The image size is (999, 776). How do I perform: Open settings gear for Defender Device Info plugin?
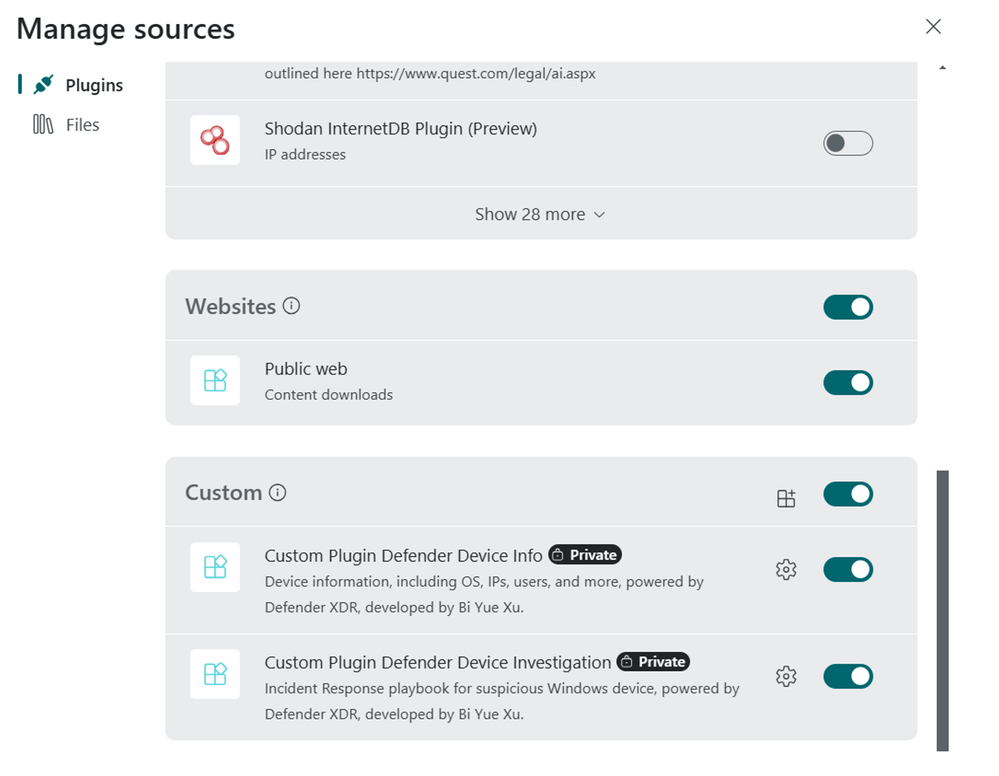pyautogui.click(x=786, y=569)
